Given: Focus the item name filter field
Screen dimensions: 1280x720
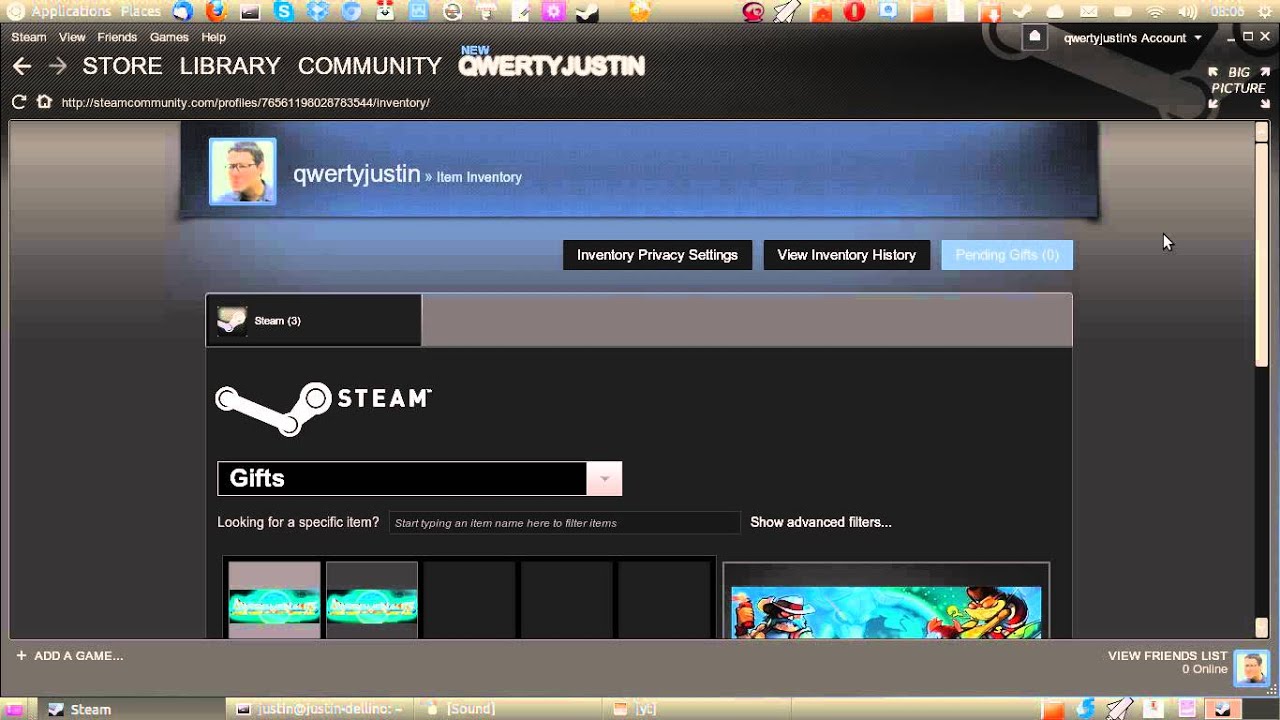Looking at the screenshot, I should (565, 523).
